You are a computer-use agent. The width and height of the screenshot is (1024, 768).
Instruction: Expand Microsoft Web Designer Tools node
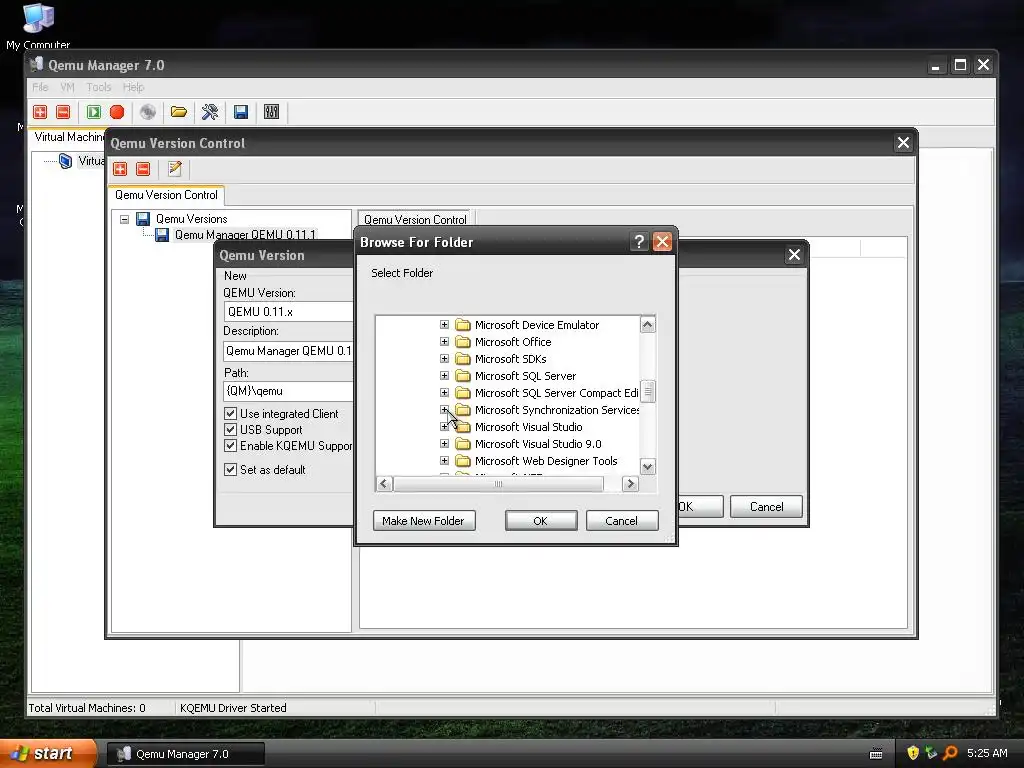[444, 460]
